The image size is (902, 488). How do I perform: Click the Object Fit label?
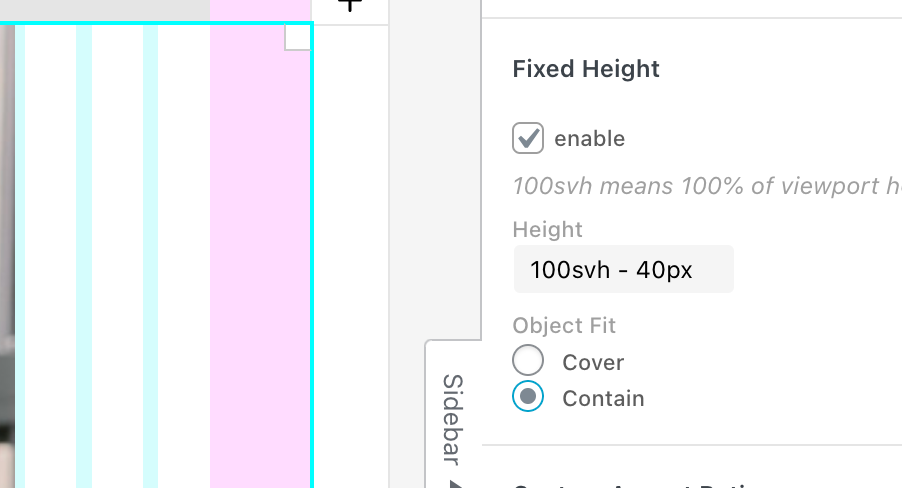pyautogui.click(x=564, y=326)
